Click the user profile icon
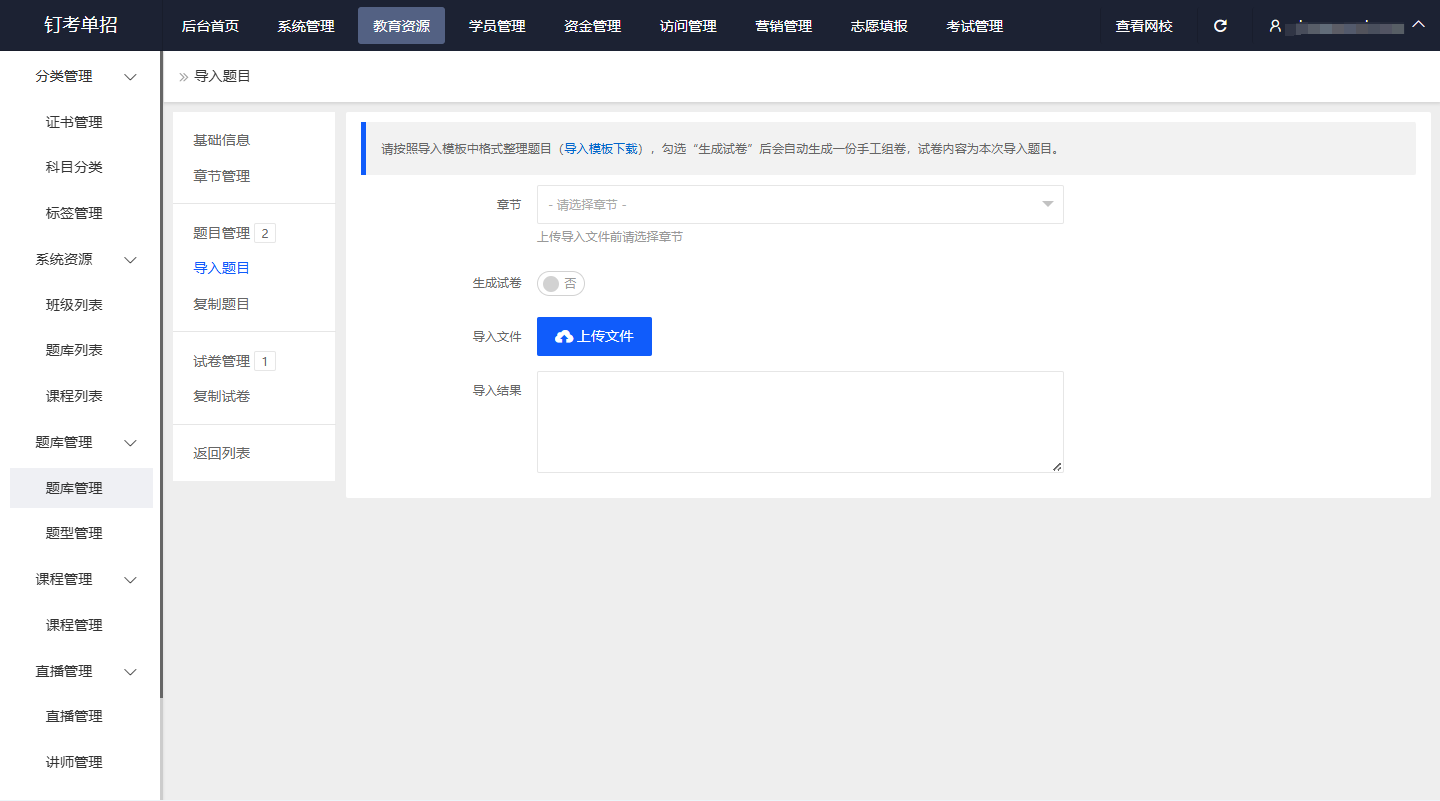The height and width of the screenshot is (801, 1440). click(1275, 26)
